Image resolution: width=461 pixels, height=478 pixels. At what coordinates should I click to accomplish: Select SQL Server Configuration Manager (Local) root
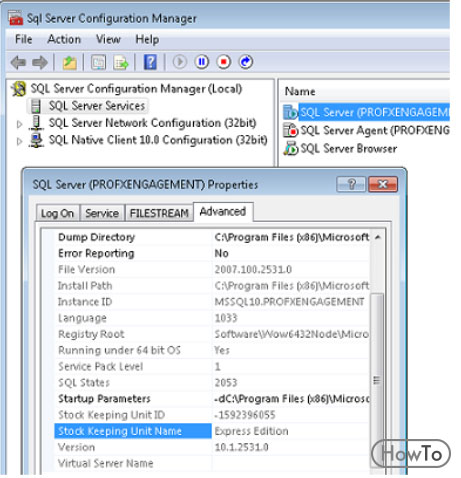point(136,89)
